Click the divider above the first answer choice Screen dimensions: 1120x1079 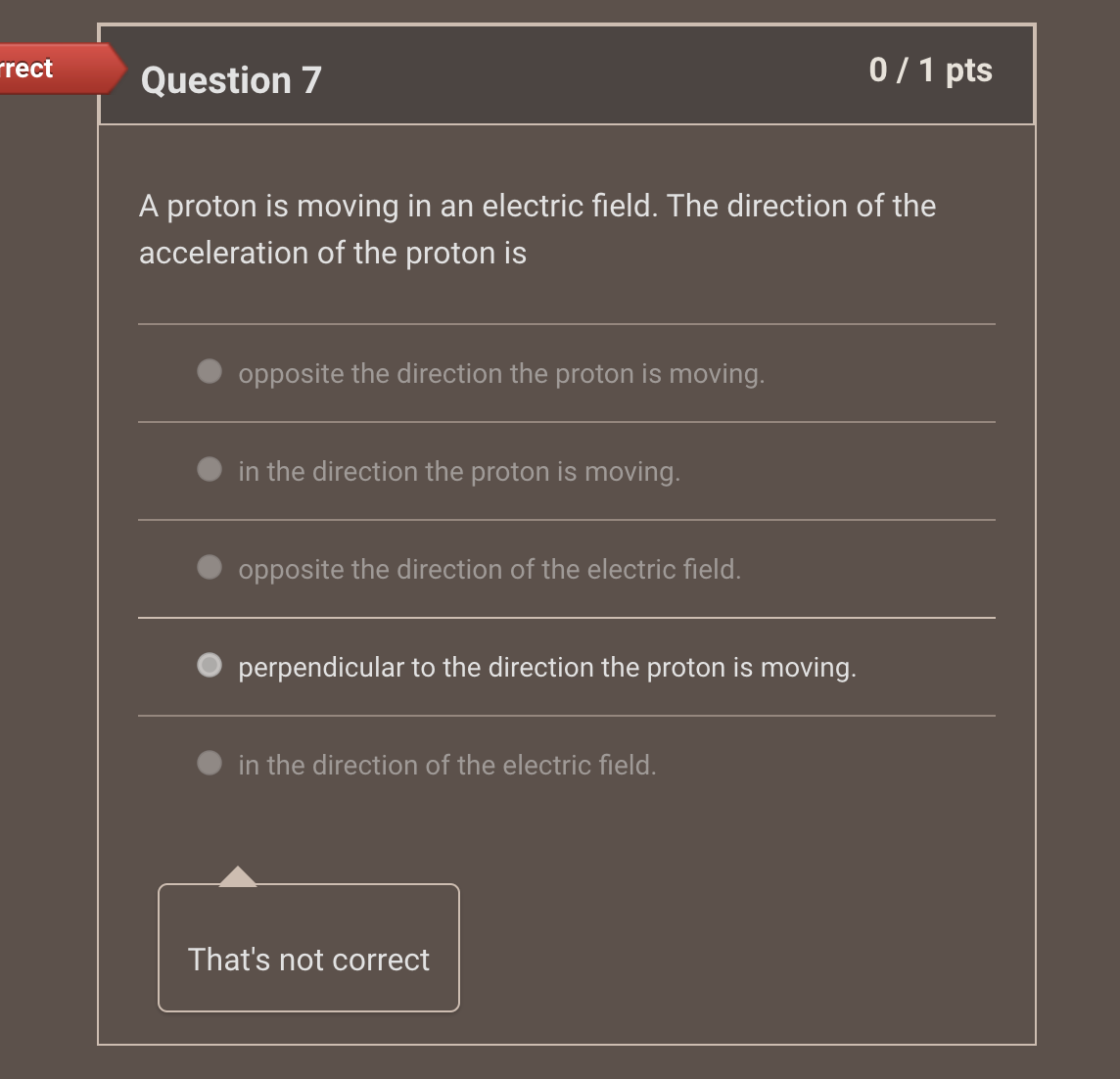coord(567,322)
